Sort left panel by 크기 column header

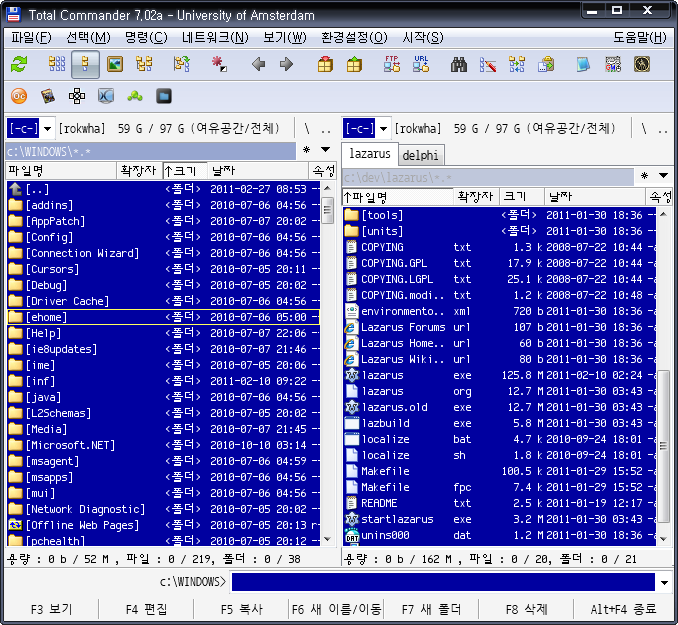click(185, 171)
